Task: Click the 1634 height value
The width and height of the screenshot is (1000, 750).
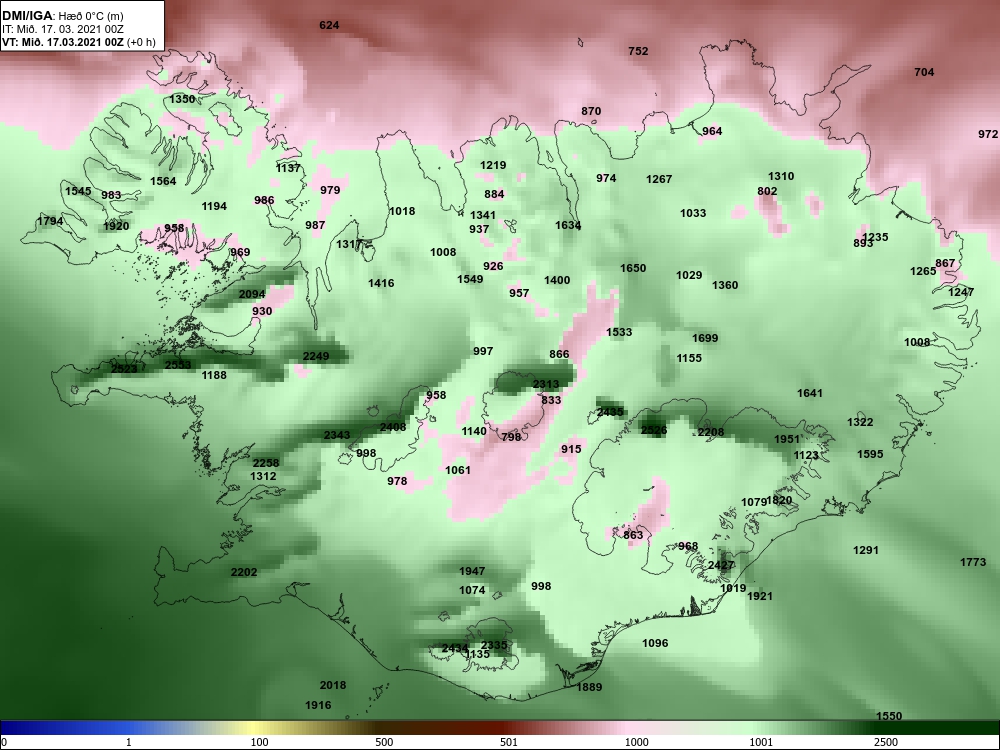Action: (x=568, y=225)
